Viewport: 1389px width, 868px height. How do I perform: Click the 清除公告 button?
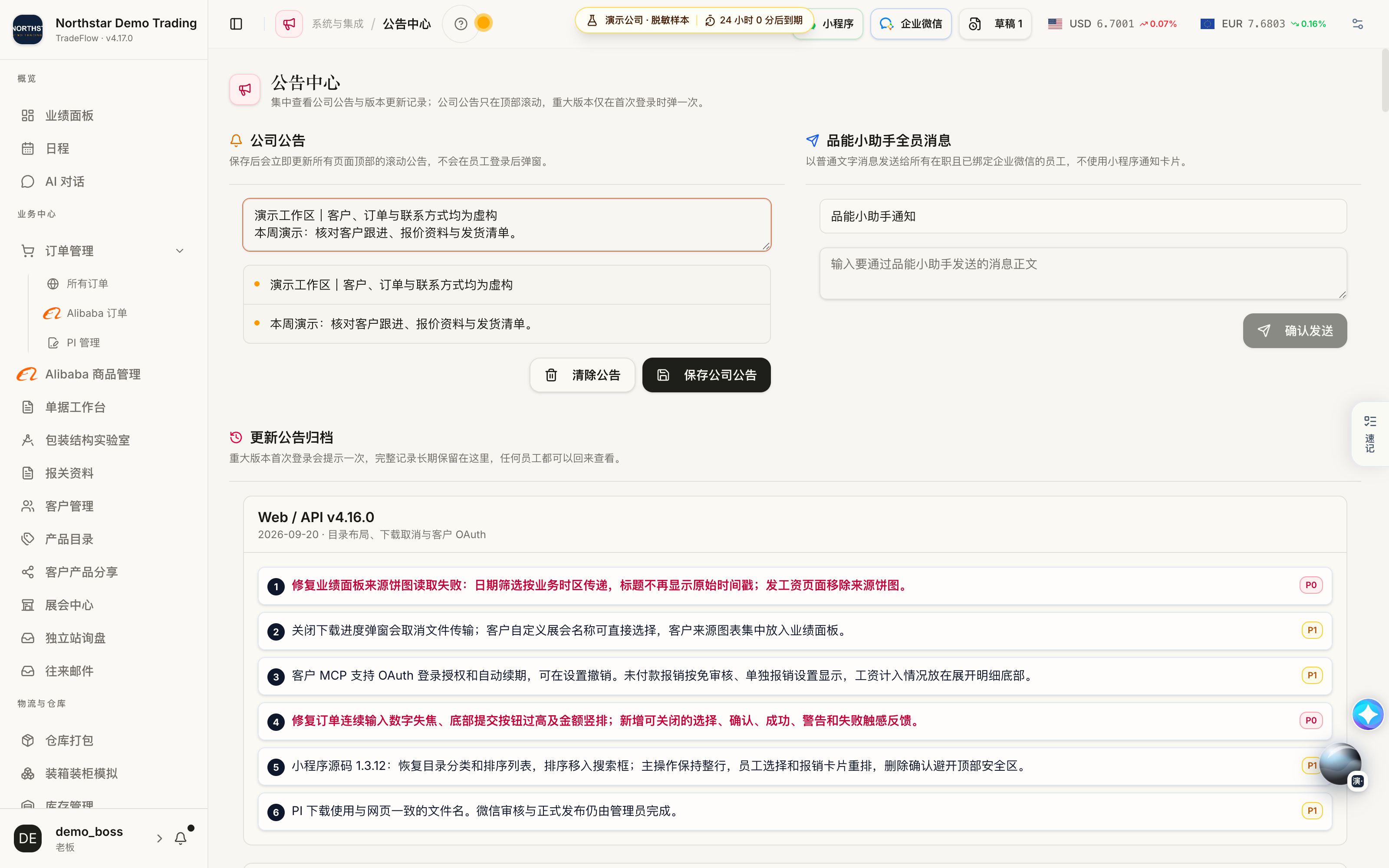[583, 375]
